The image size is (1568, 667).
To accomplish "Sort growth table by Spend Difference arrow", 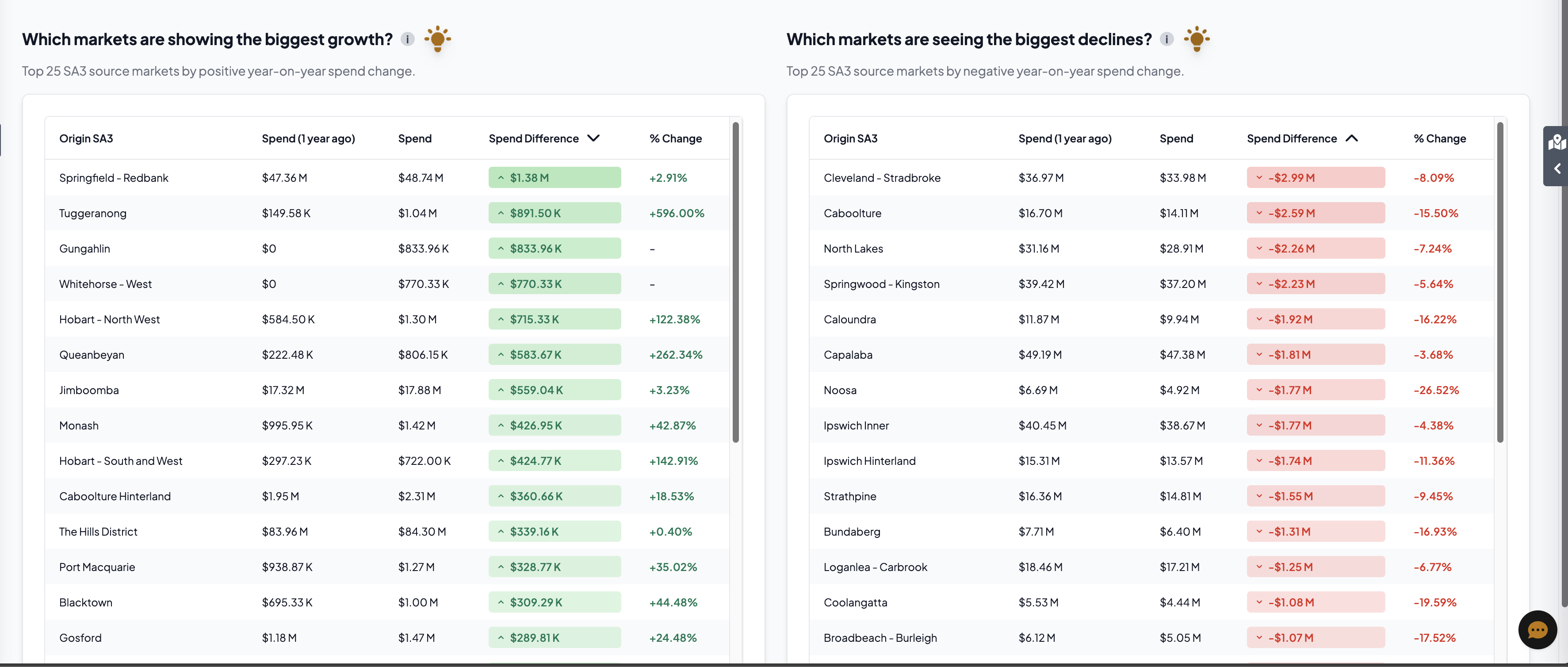I will click(x=593, y=138).
